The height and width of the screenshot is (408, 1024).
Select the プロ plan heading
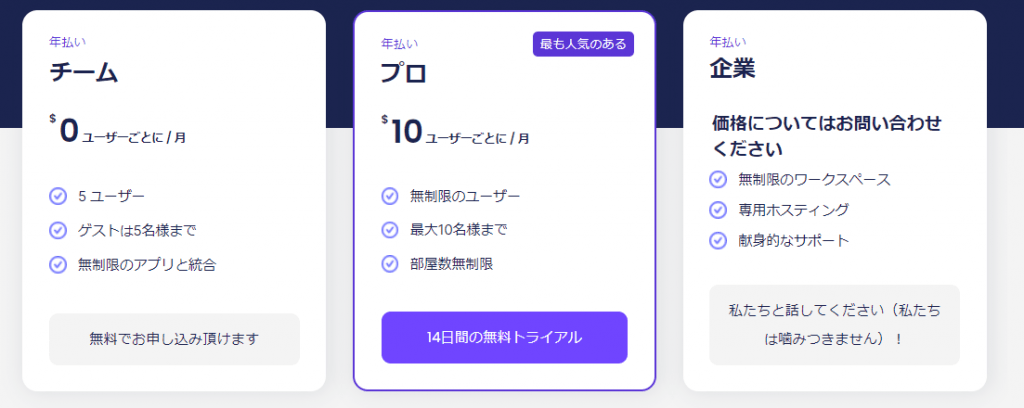click(x=404, y=73)
